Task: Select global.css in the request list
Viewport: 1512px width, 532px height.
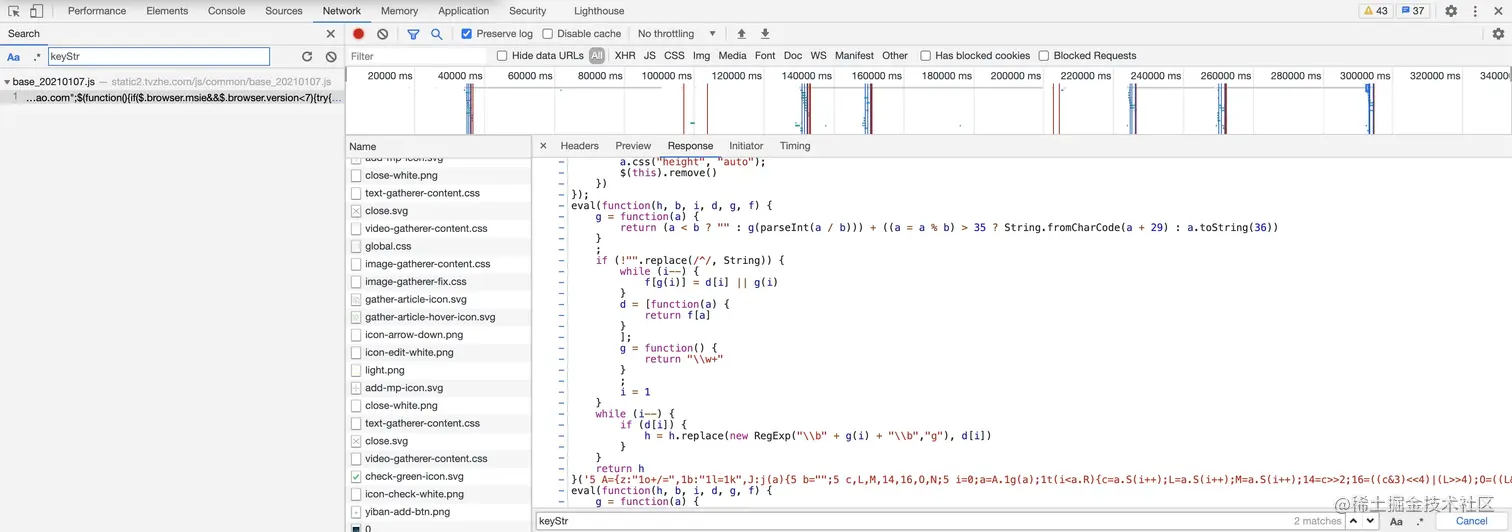Action: point(439,246)
